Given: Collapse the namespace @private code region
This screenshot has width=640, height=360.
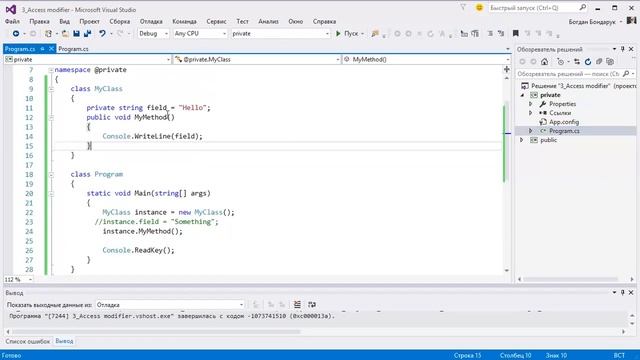Looking at the screenshot, I should [51, 70].
